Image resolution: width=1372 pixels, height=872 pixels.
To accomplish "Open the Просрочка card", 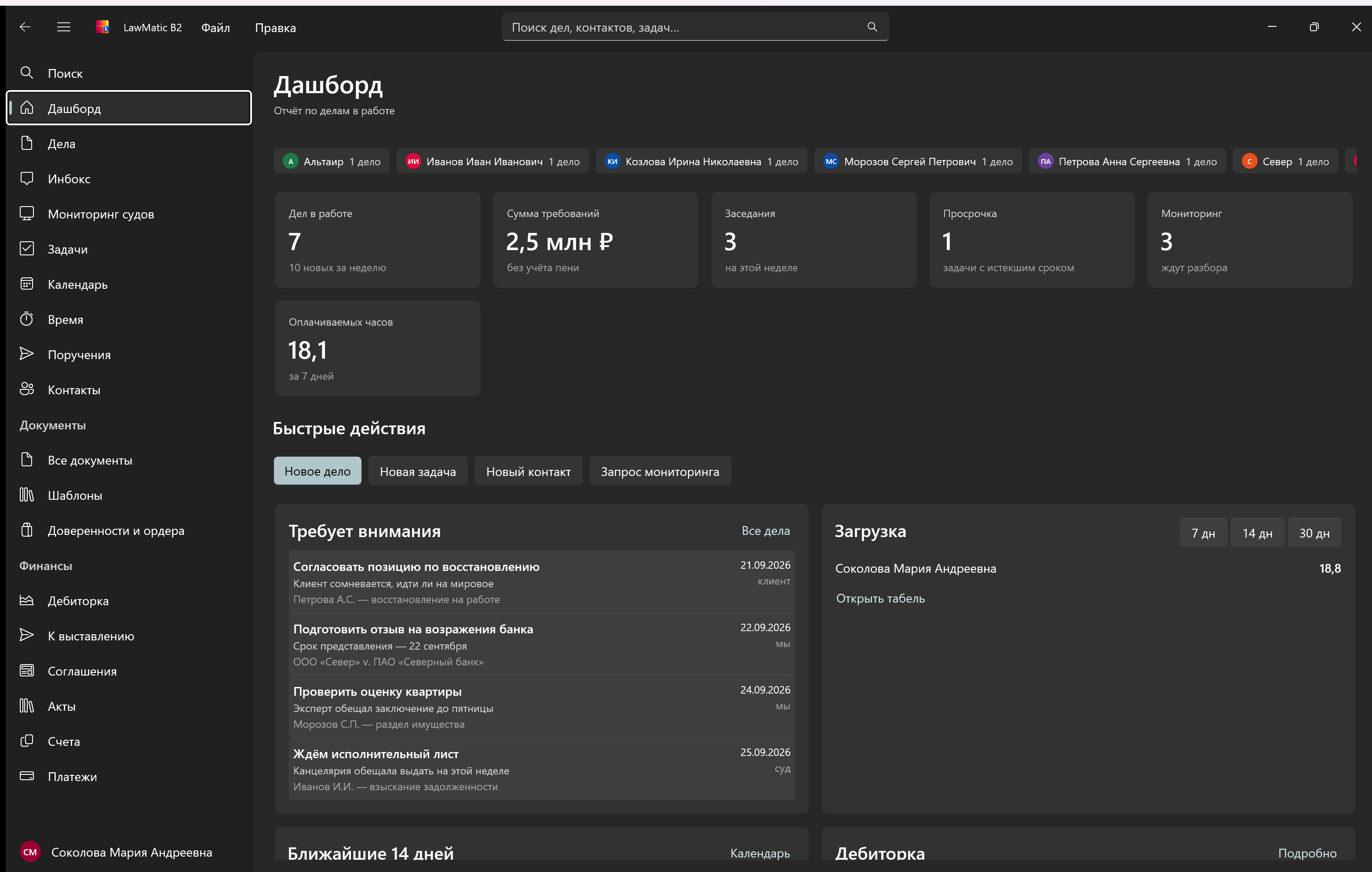I will pyautogui.click(x=1032, y=240).
